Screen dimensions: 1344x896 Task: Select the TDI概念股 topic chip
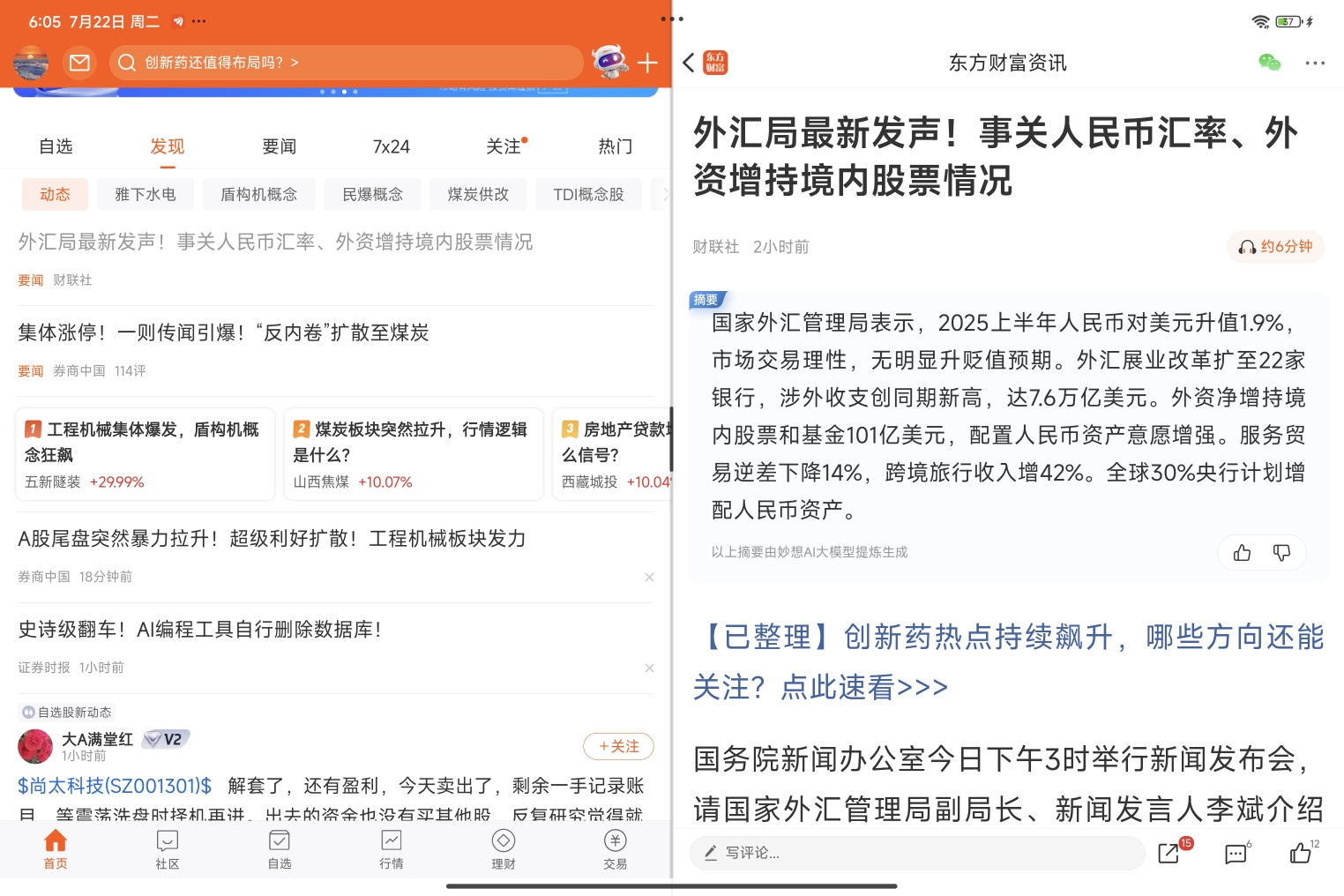[x=589, y=194]
